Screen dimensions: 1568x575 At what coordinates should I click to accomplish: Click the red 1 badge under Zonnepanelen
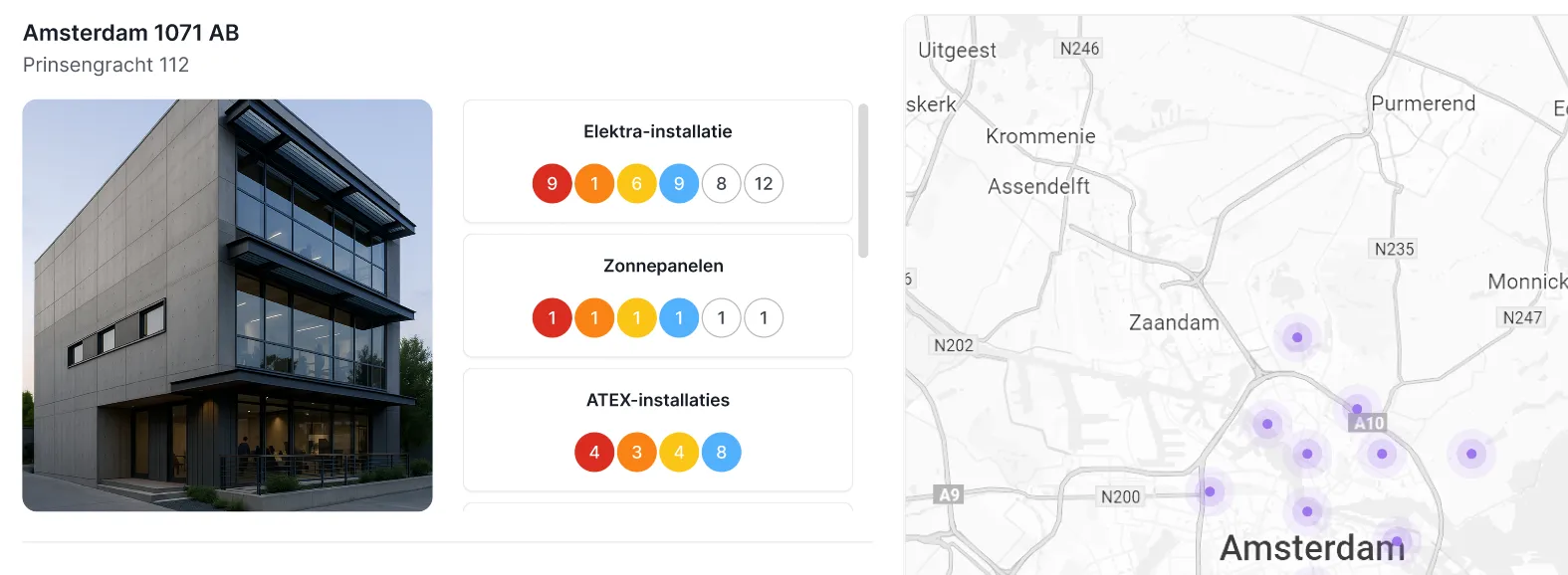pyautogui.click(x=553, y=317)
